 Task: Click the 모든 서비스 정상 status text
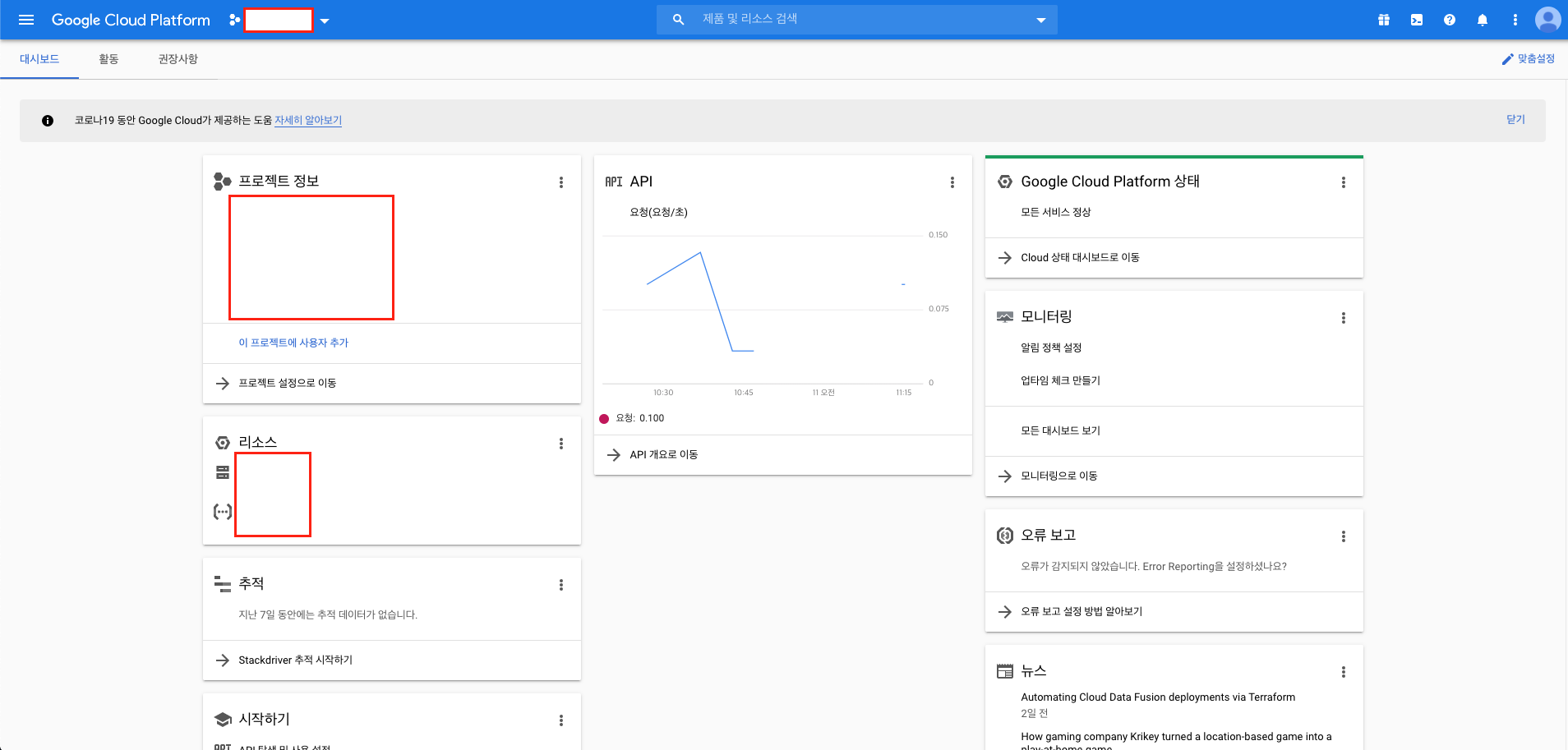click(x=1056, y=212)
